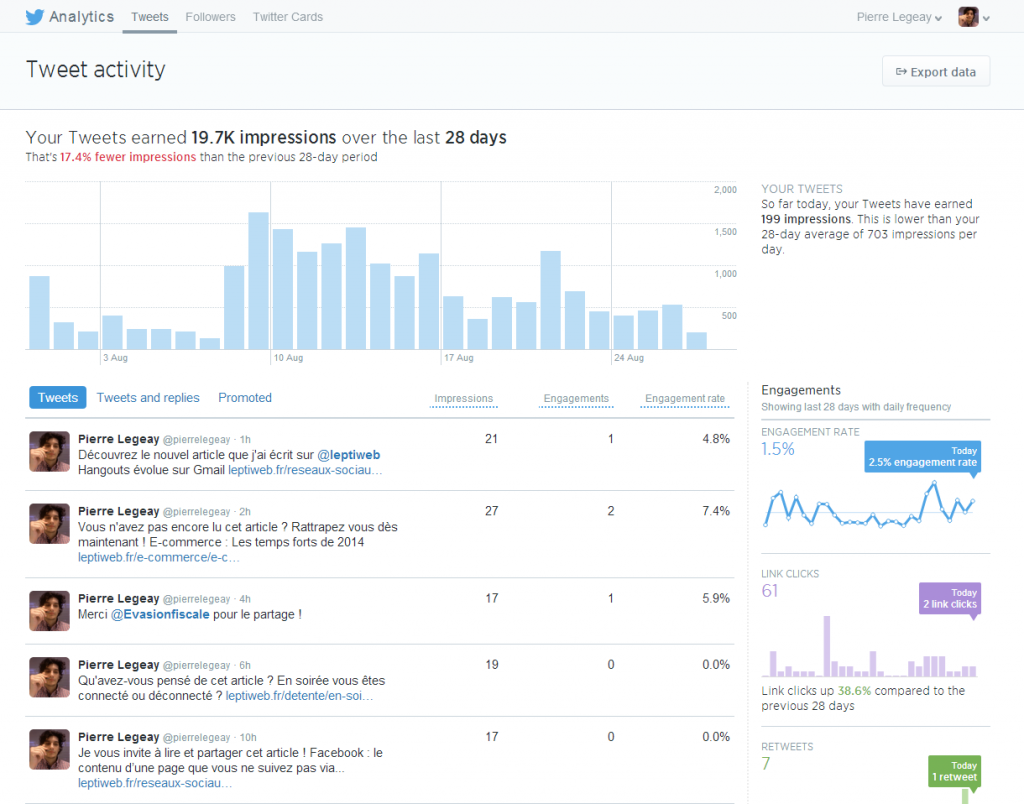Expand the Pierre Legeay account dropdown
This screenshot has width=1024, height=804.
(899, 17)
